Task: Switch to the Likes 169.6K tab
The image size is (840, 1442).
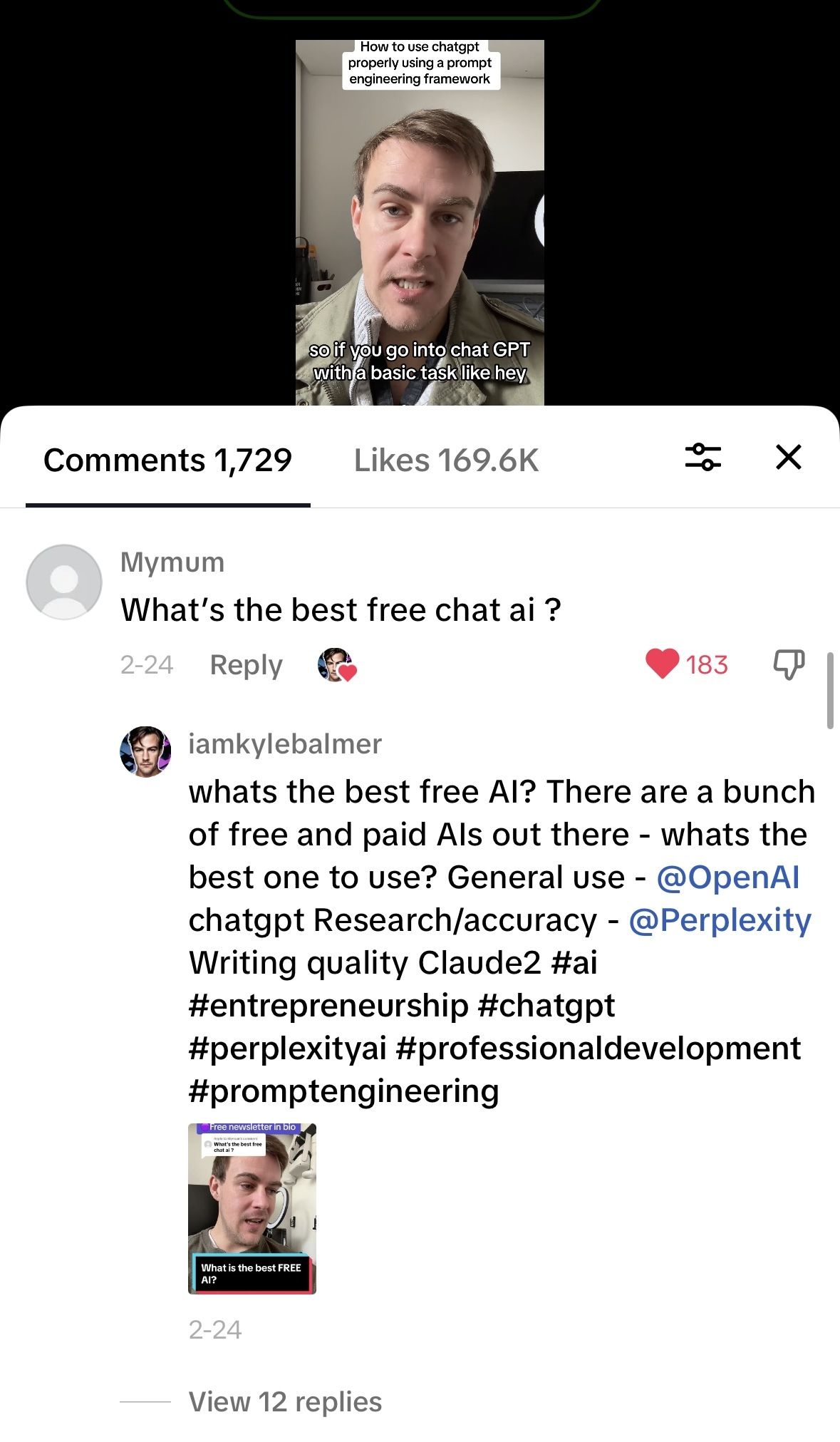Action: pyautogui.click(x=446, y=460)
